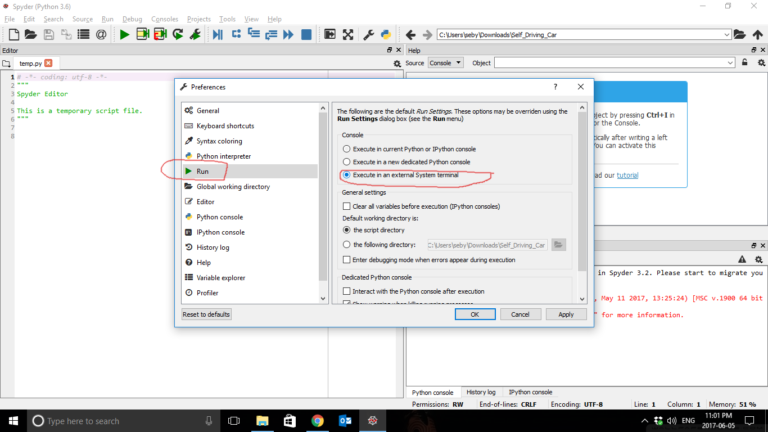Viewport: 768px width, 432px height.
Task: Select Syntax coloring preferences page
Action: (x=250, y=141)
